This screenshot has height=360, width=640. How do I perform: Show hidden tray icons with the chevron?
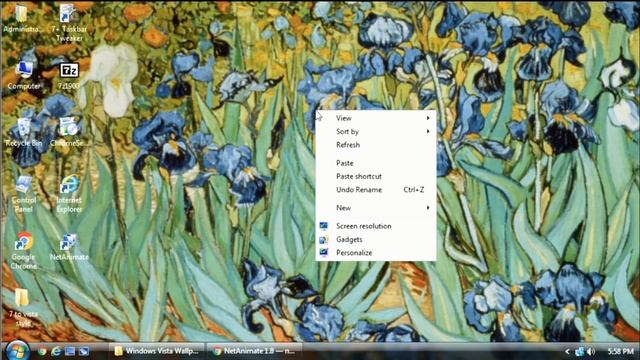[567, 351]
